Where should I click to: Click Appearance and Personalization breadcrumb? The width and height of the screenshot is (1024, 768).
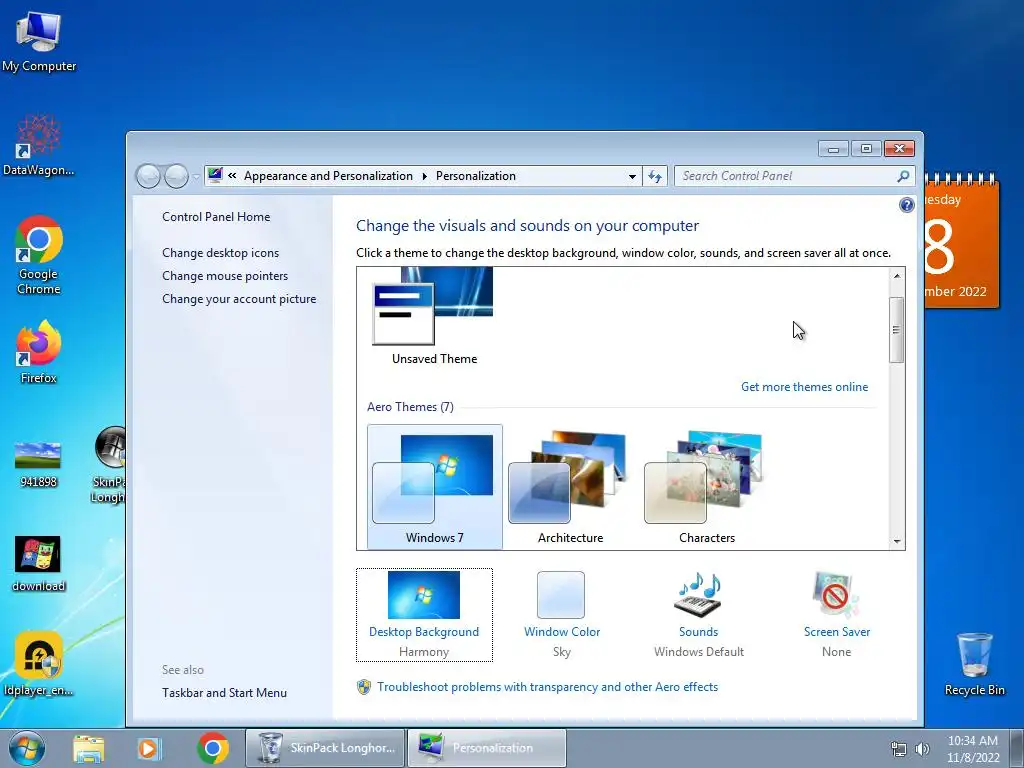(x=328, y=176)
